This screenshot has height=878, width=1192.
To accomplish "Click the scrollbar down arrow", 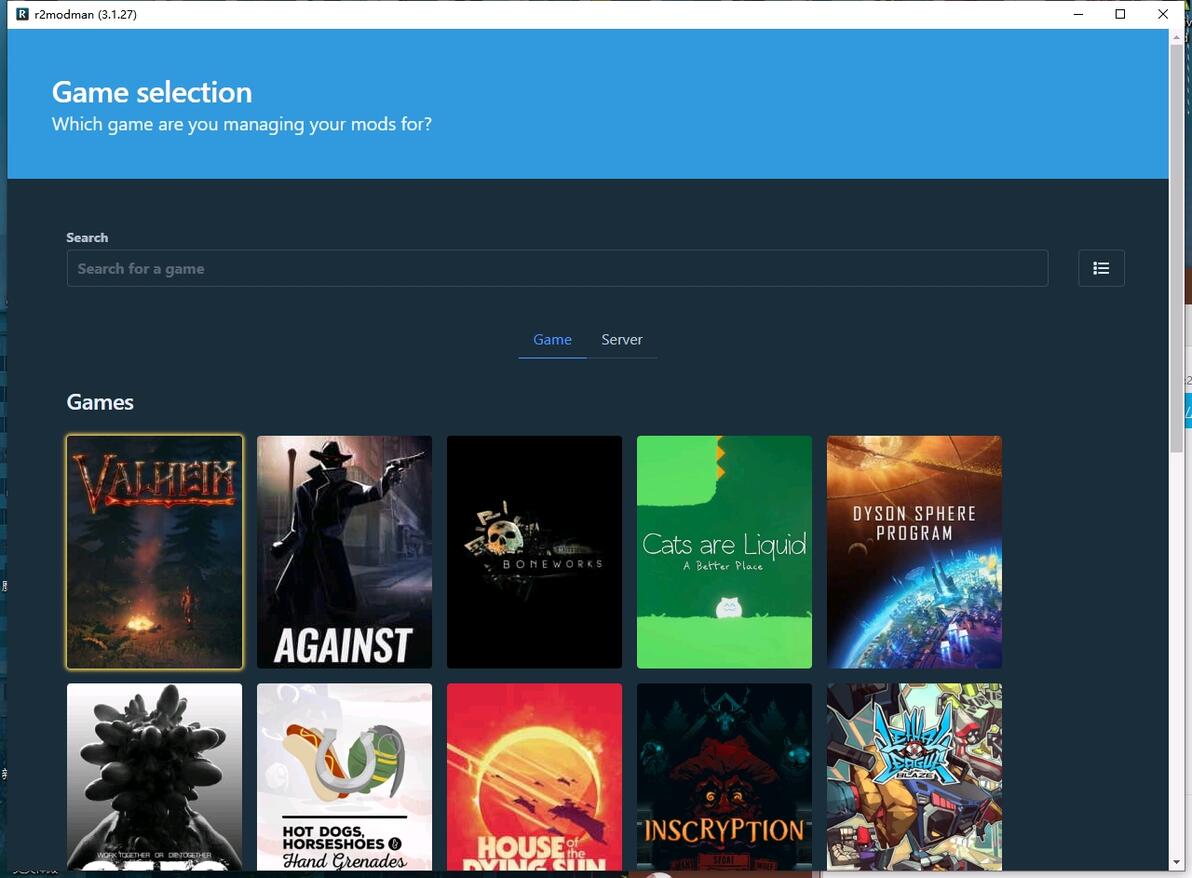I will (1176, 863).
